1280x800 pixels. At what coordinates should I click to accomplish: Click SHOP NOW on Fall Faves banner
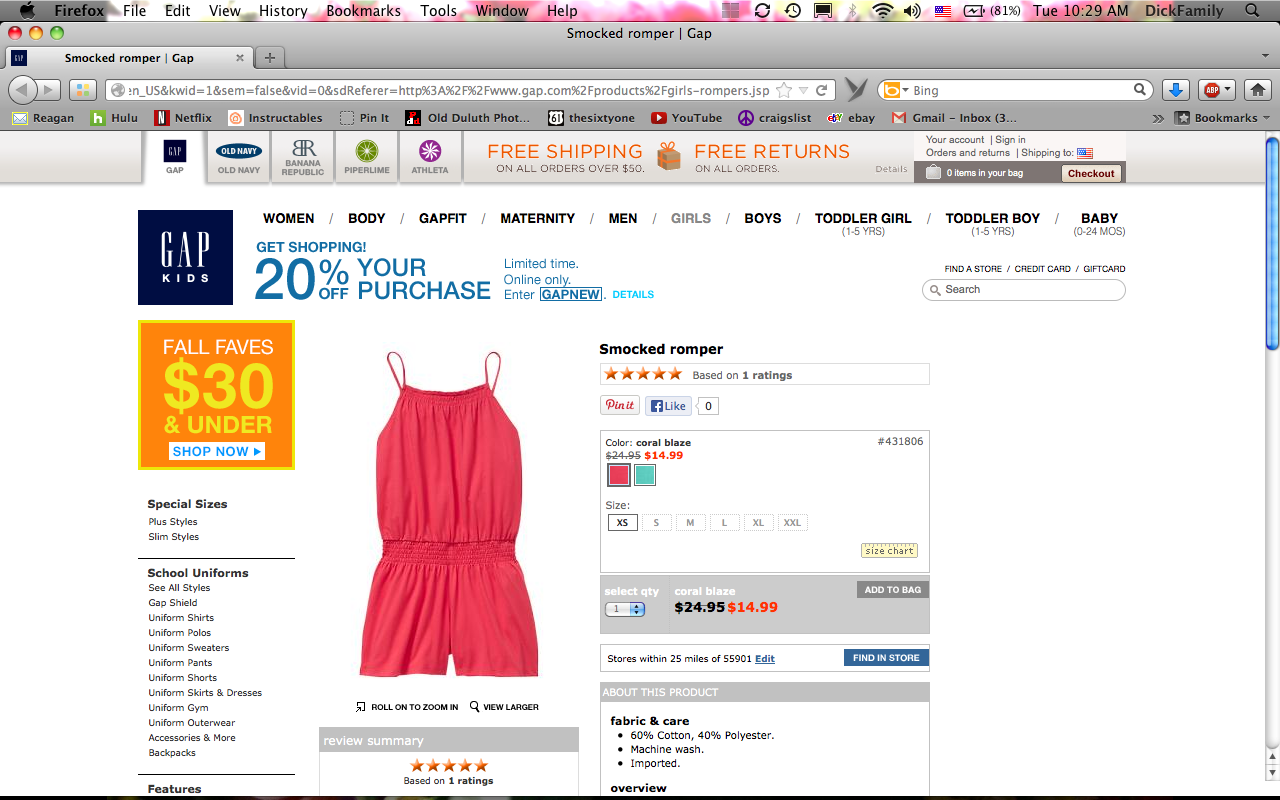pyautogui.click(x=217, y=451)
